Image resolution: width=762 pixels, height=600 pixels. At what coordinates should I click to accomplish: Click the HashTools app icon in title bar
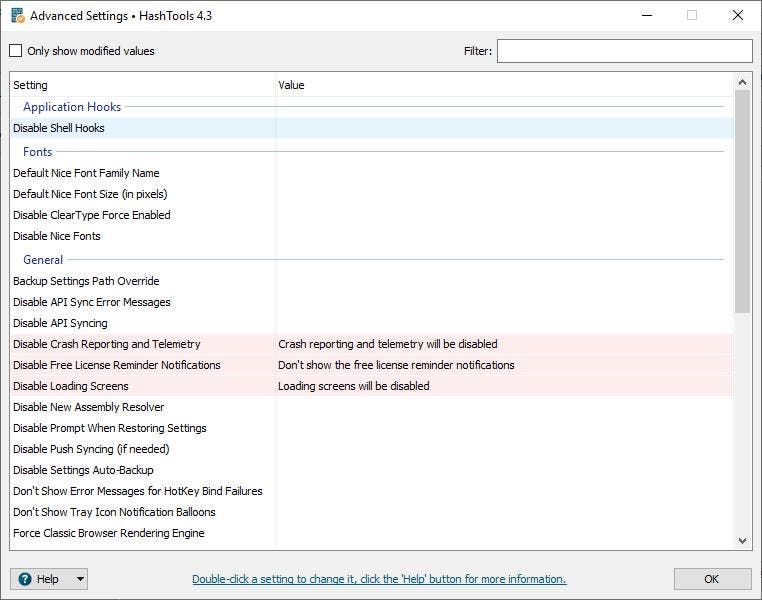[x=18, y=16]
